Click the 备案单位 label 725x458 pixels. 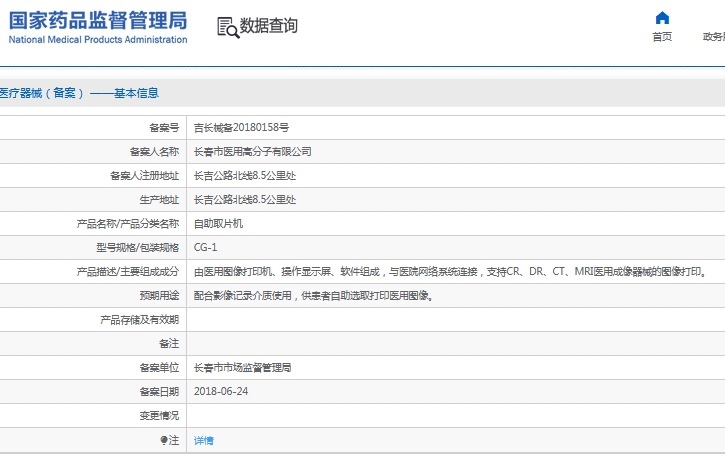click(x=160, y=368)
